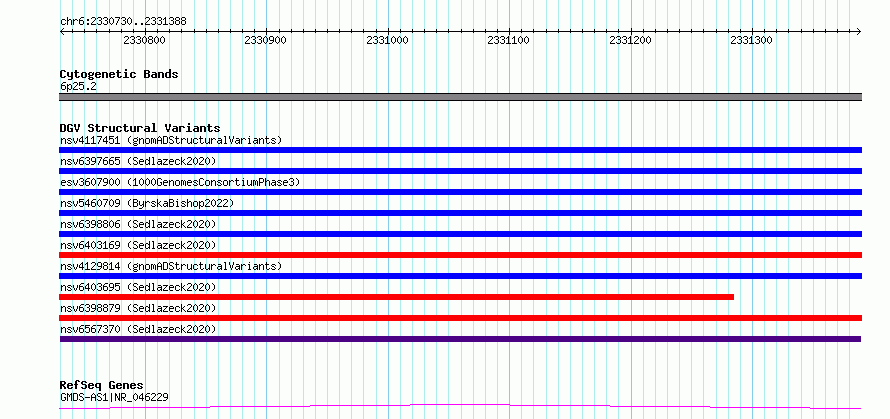Click the 2330800 ruler position label

click(144, 41)
